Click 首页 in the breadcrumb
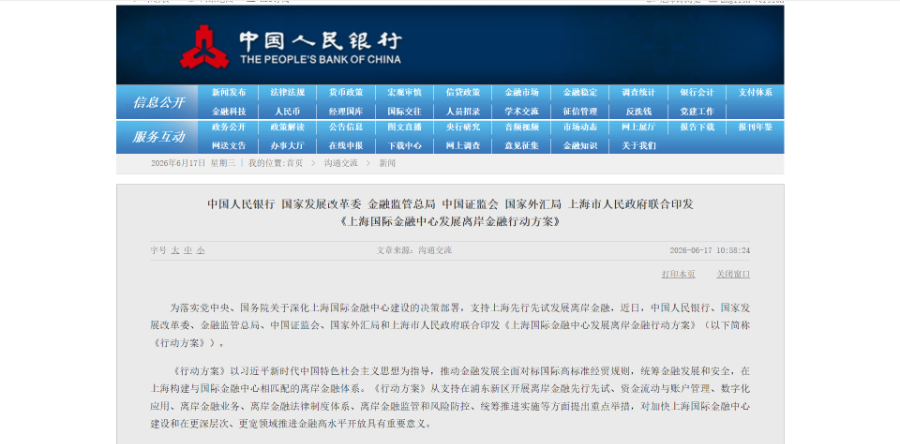Screen dimensions: 900x444 294,163
